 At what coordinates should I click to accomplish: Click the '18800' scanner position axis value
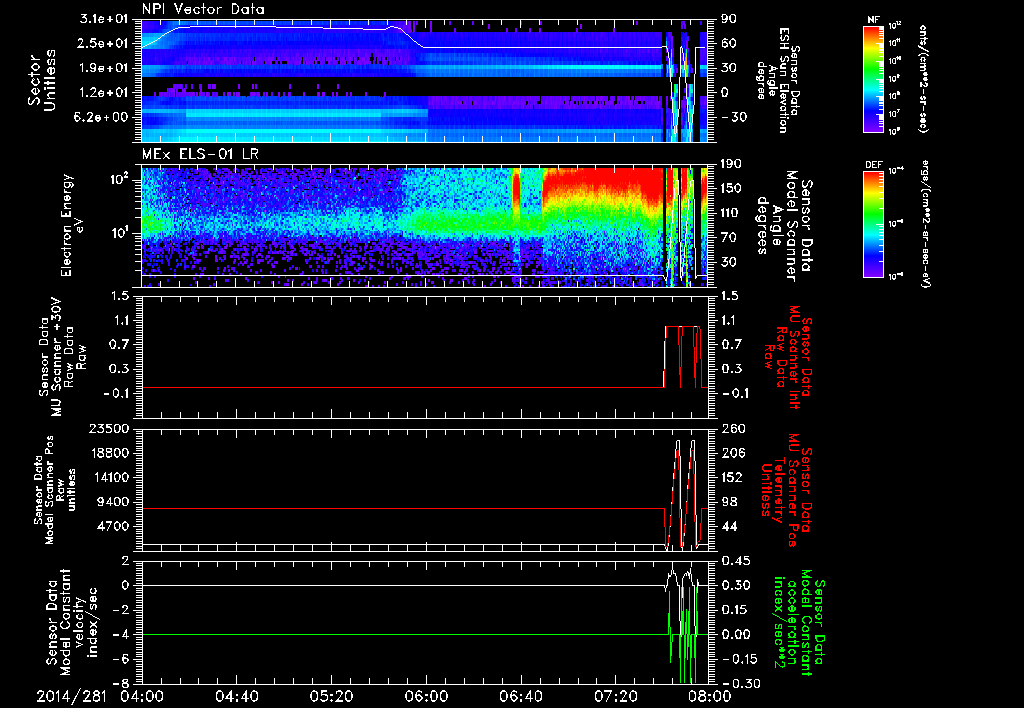(x=109, y=453)
